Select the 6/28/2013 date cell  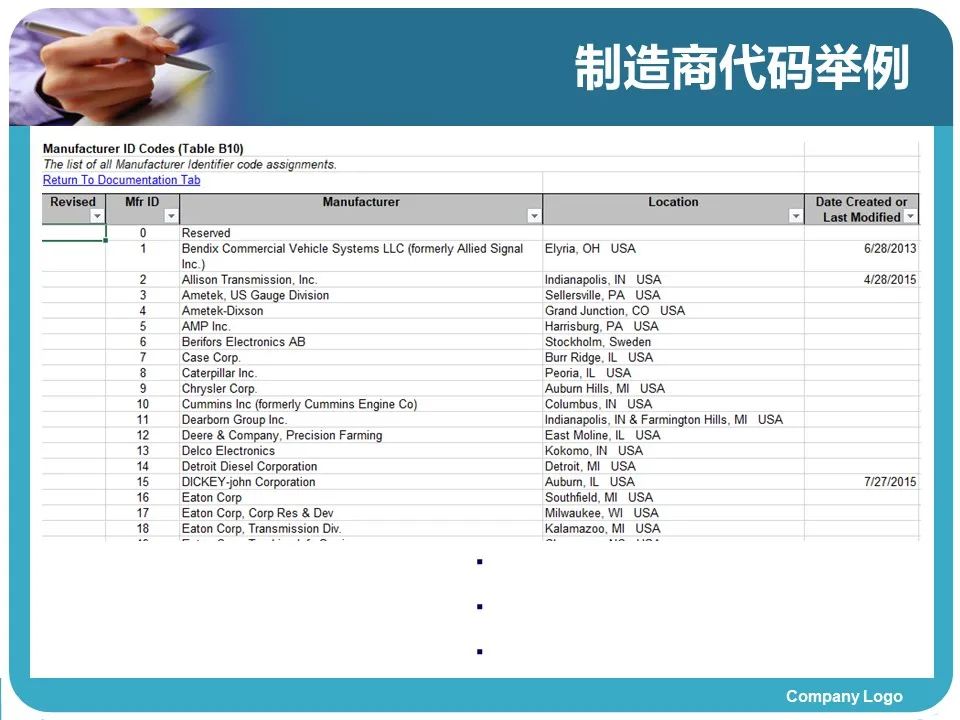(862, 257)
